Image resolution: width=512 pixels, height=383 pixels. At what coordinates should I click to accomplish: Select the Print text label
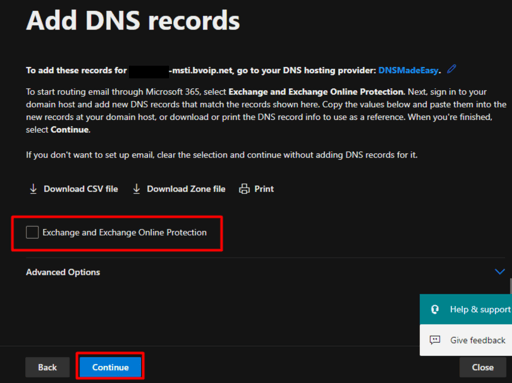point(264,189)
